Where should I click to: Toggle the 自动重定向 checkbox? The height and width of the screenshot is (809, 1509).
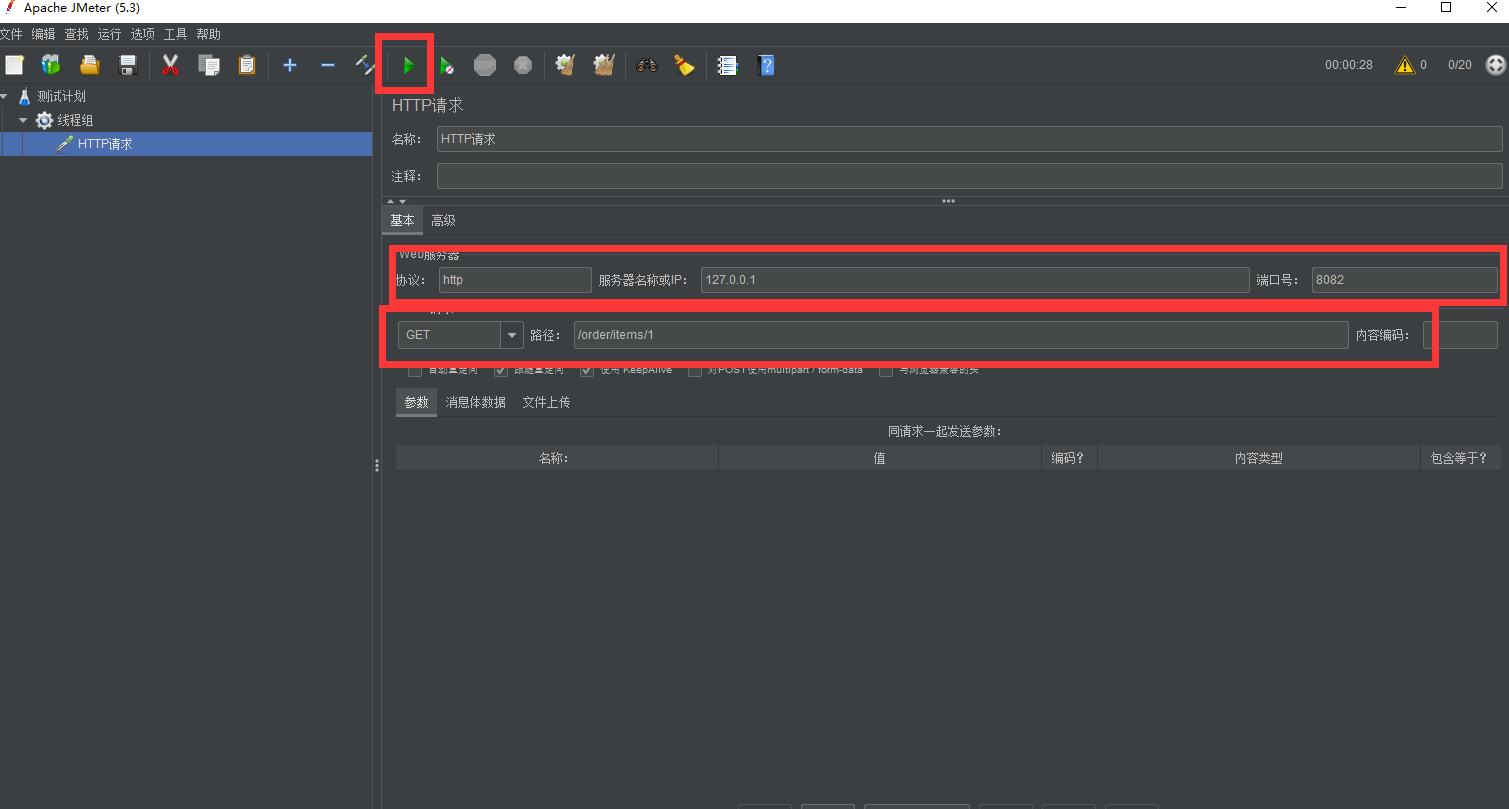tap(415, 370)
